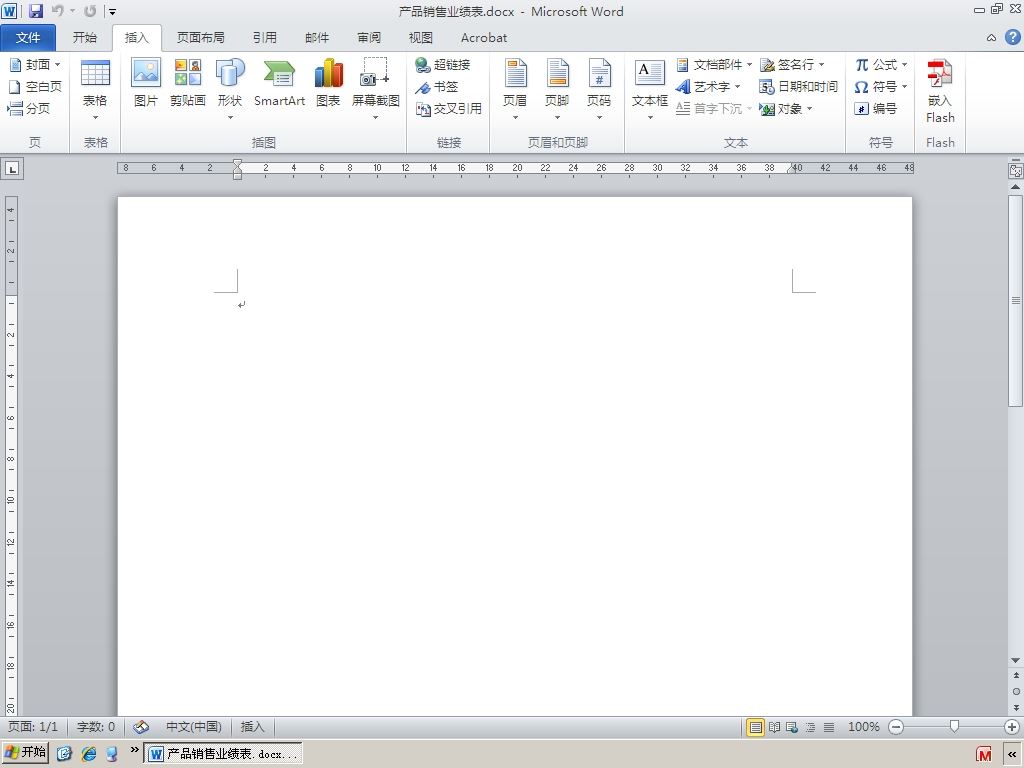Click 中文(中国) language indicator
This screenshot has height=768, width=1024.
[193, 727]
